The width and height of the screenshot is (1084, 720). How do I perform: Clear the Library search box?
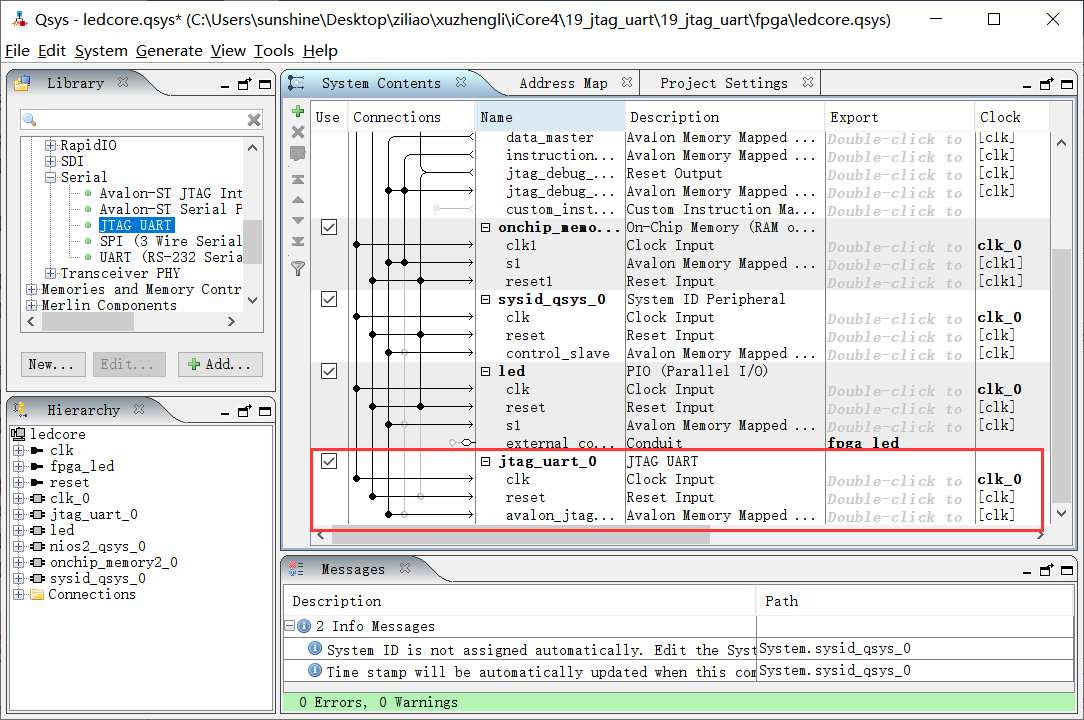coord(254,120)
